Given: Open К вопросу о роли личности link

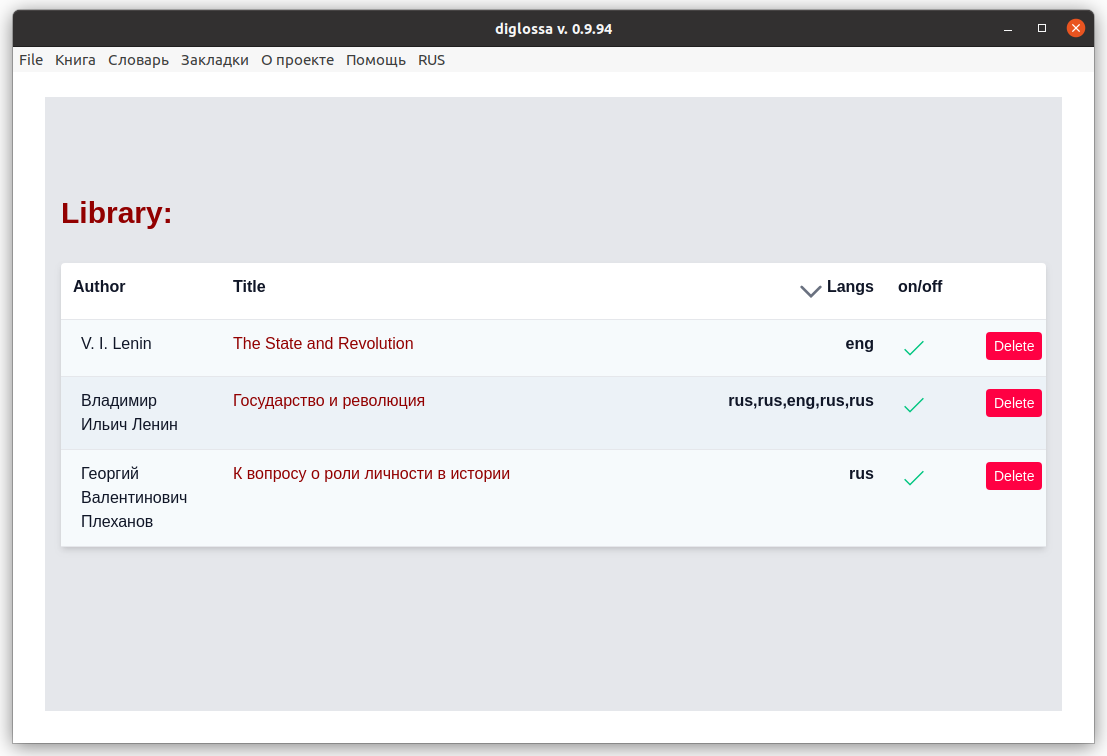Looking at the screenshot, I should pyautogui.click(x=371, y=474).
